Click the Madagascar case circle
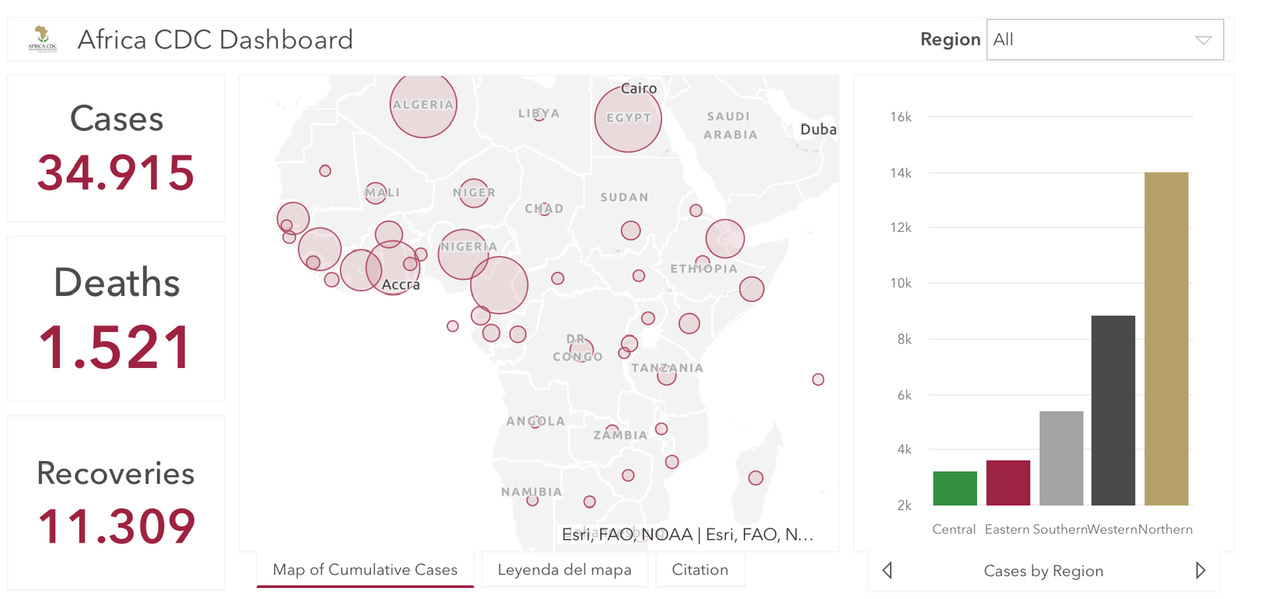 [756, 478]
